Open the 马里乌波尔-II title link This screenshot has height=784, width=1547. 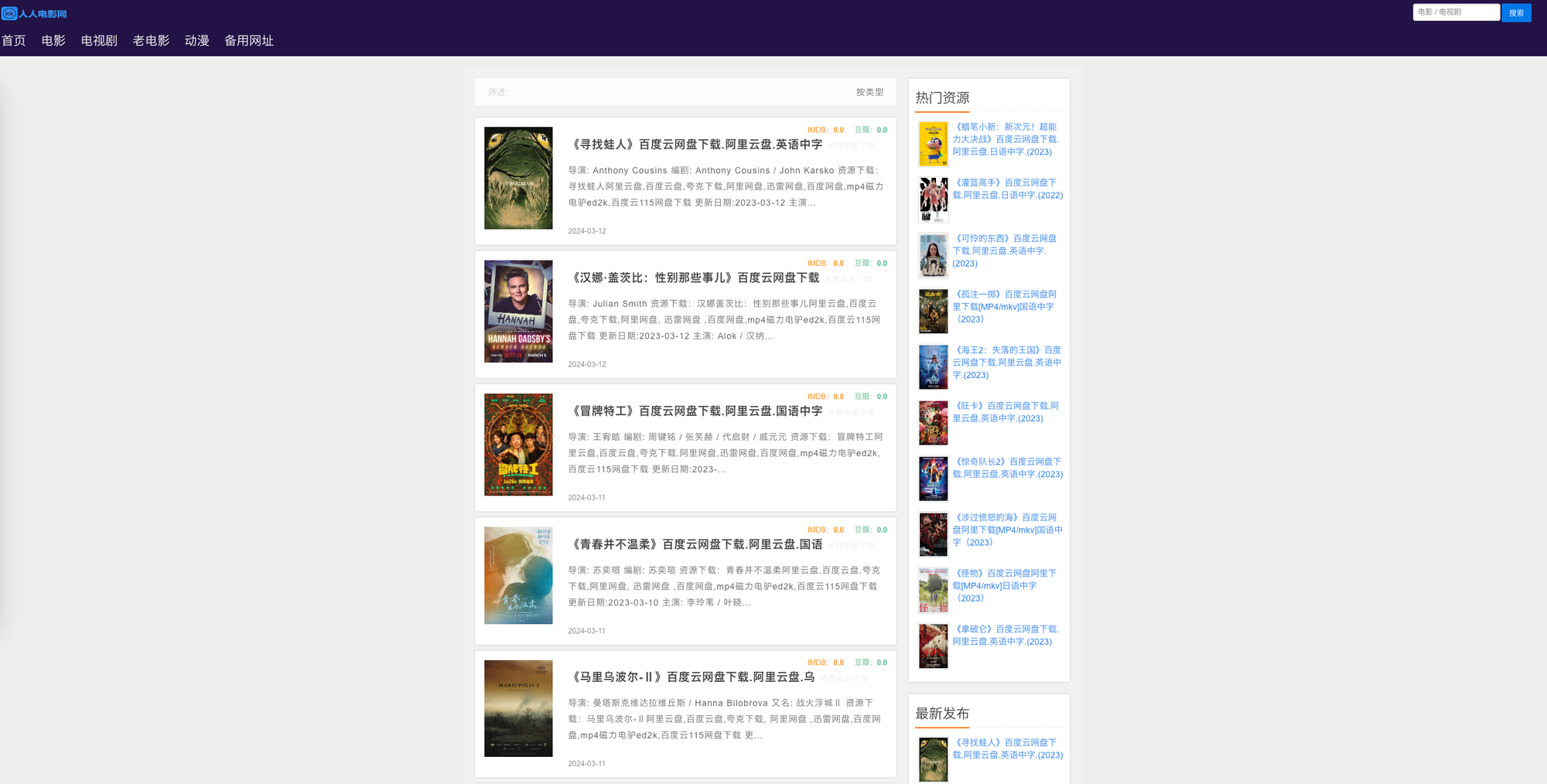tap(692, 677)
